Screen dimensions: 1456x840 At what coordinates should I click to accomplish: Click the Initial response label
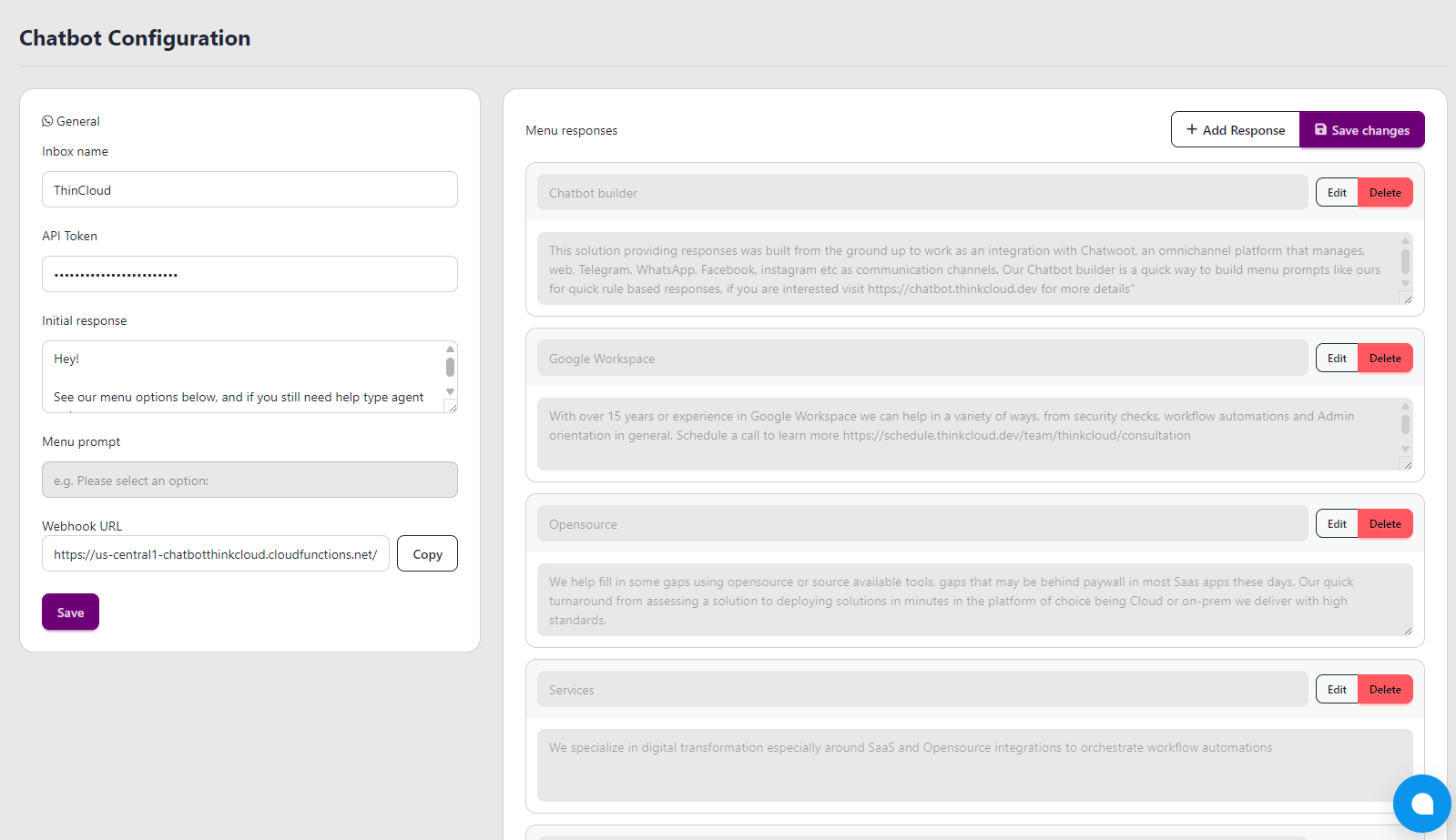(84, 320)
